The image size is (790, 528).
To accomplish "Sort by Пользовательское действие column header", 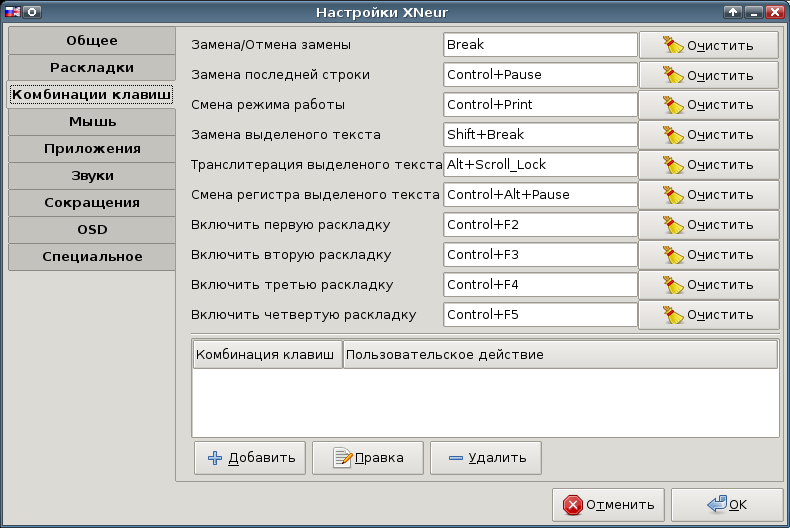I will tap(560, 355).
